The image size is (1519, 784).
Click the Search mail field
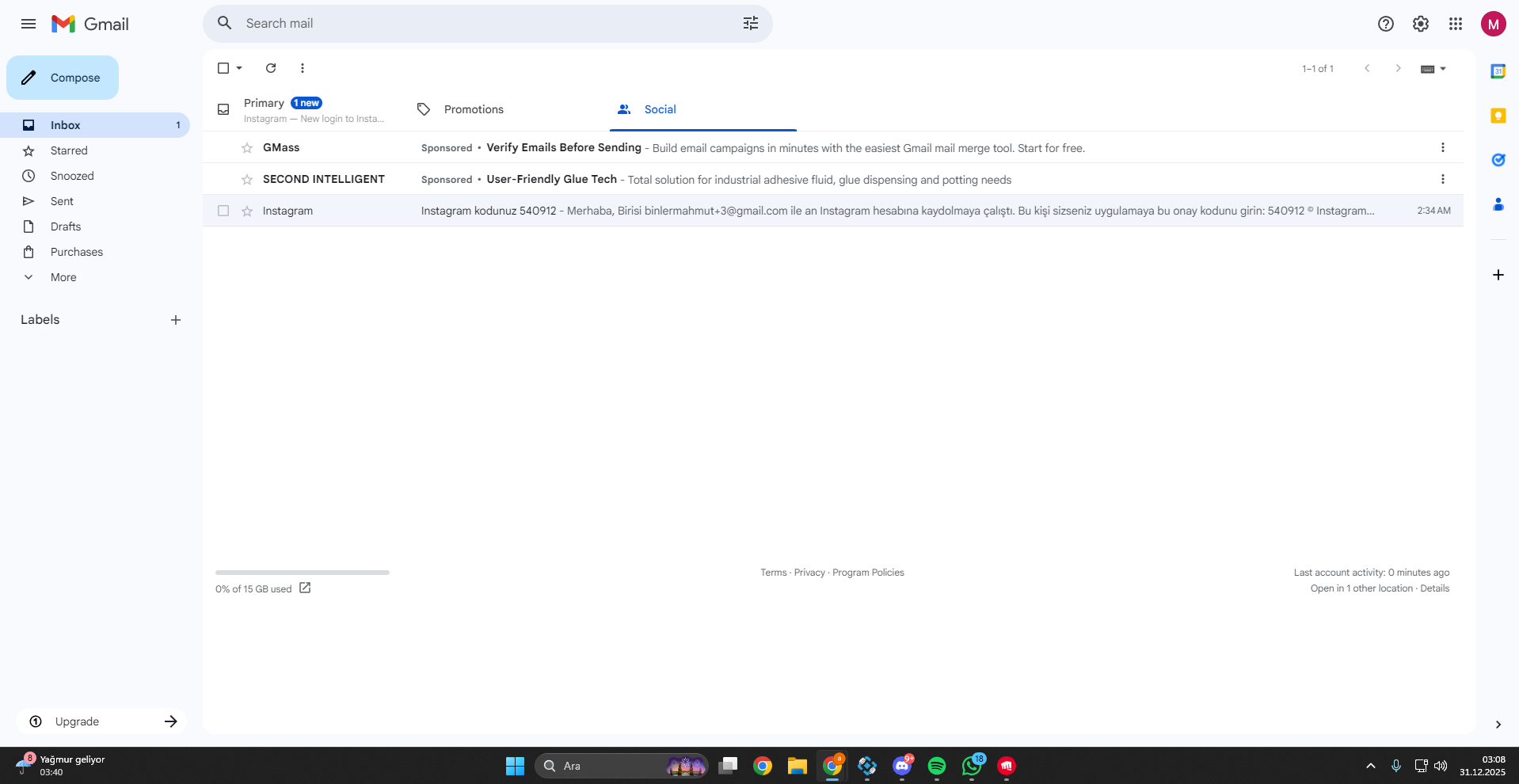pos(488,24)
